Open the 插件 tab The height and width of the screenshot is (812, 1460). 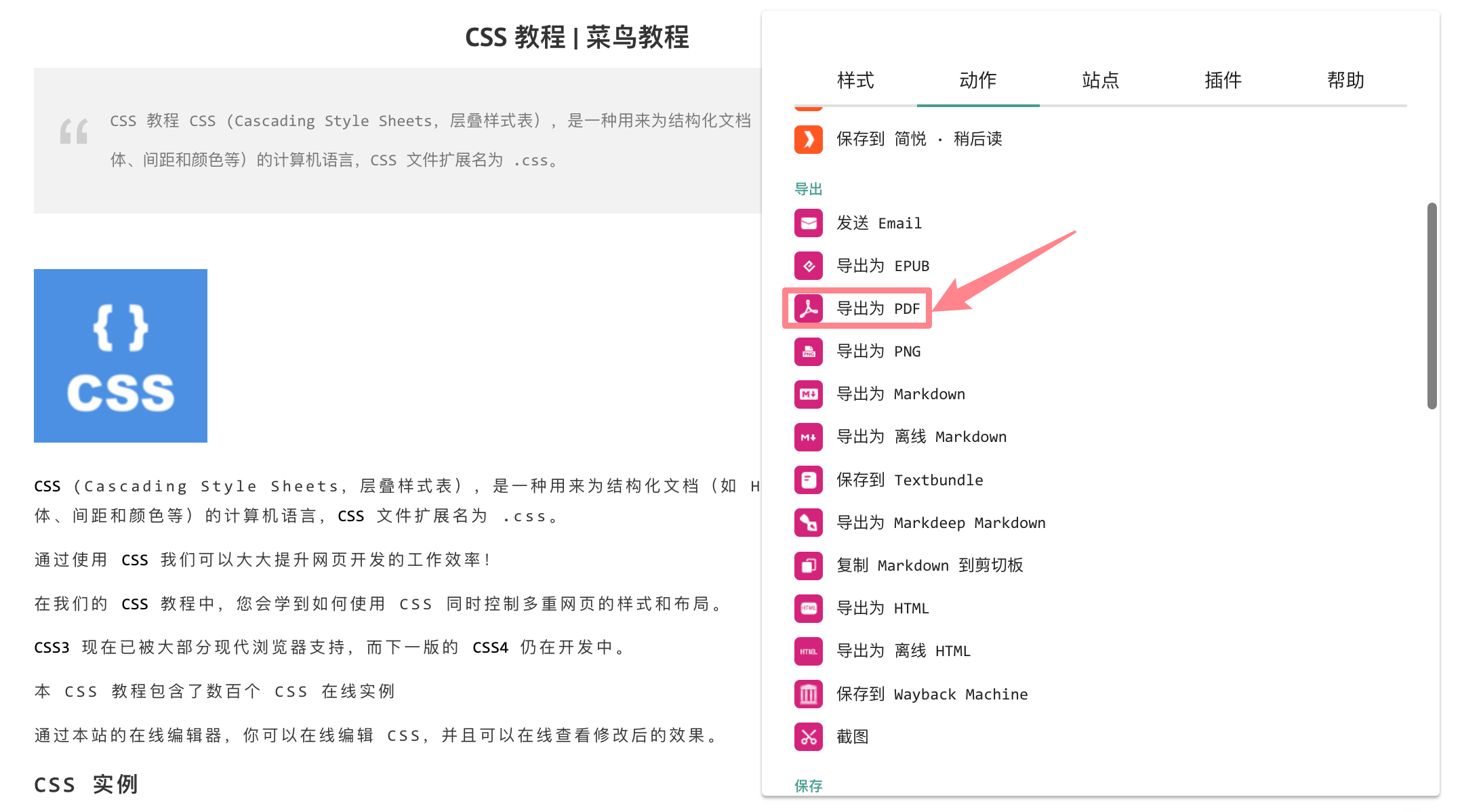(x=1223, y=81)
